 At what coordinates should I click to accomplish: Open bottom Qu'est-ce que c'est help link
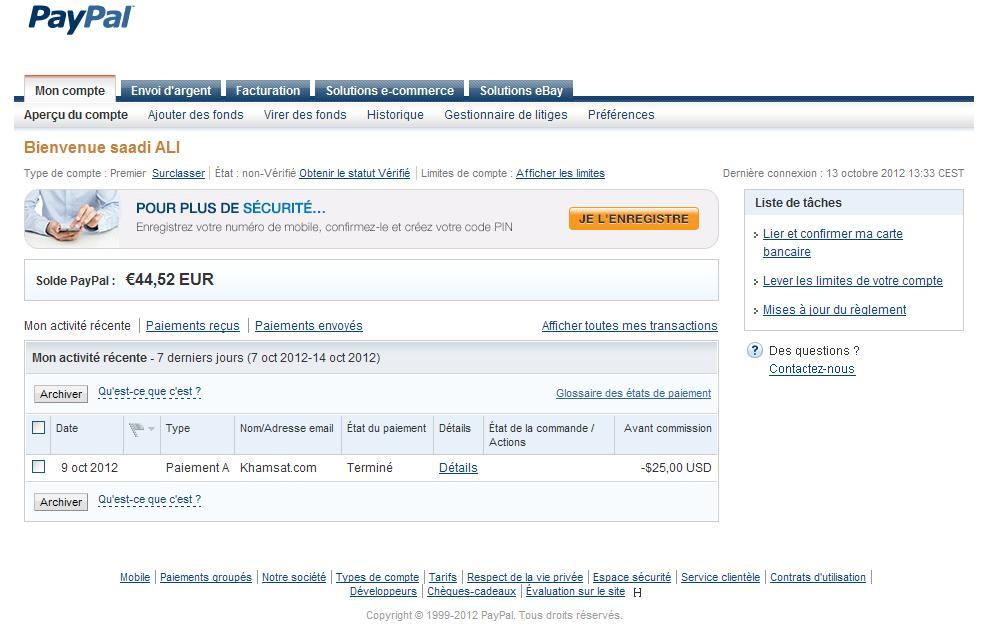[149, 500]
